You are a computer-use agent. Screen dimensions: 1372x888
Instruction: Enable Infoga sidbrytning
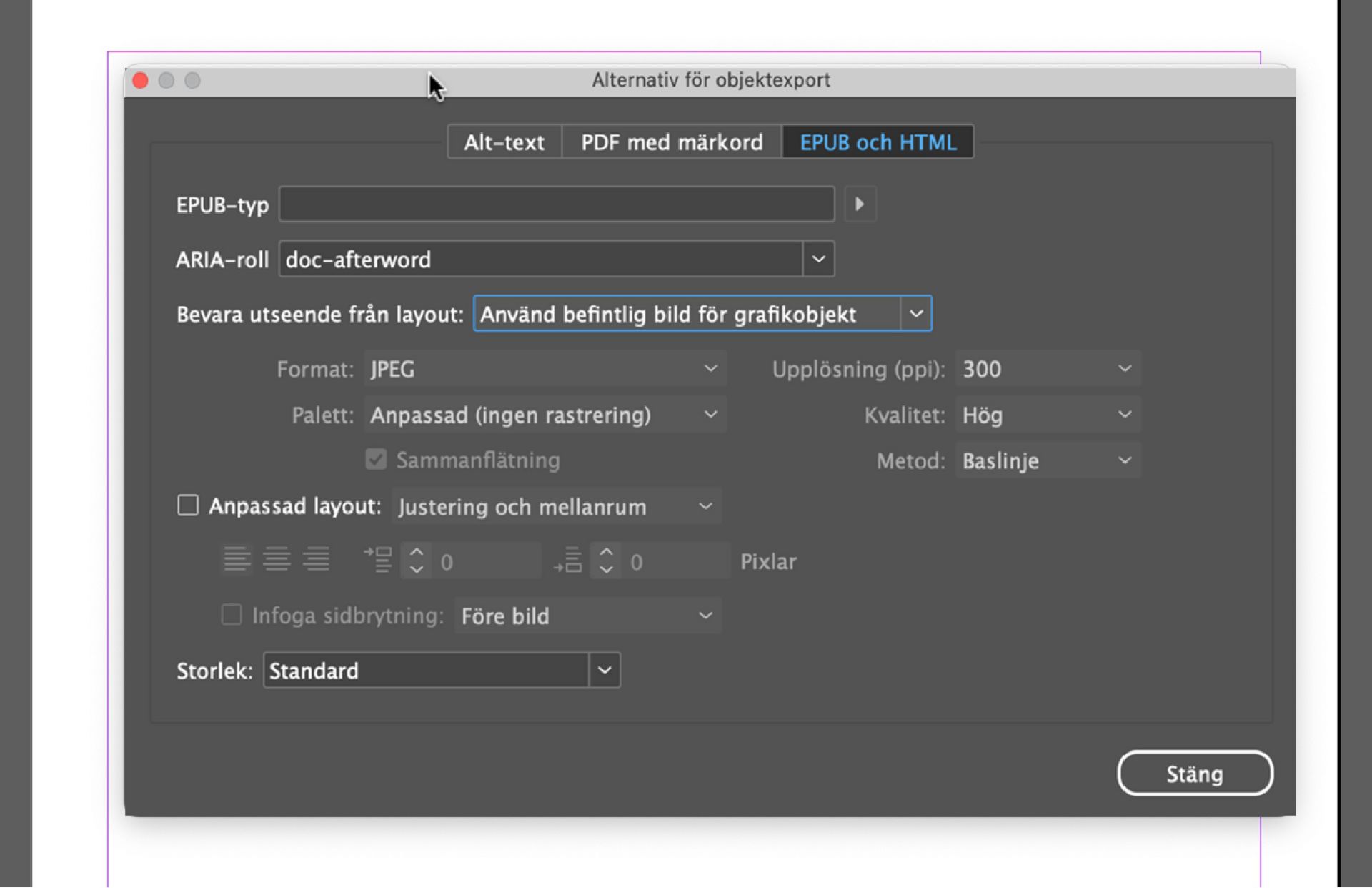(x=231, y=616)
